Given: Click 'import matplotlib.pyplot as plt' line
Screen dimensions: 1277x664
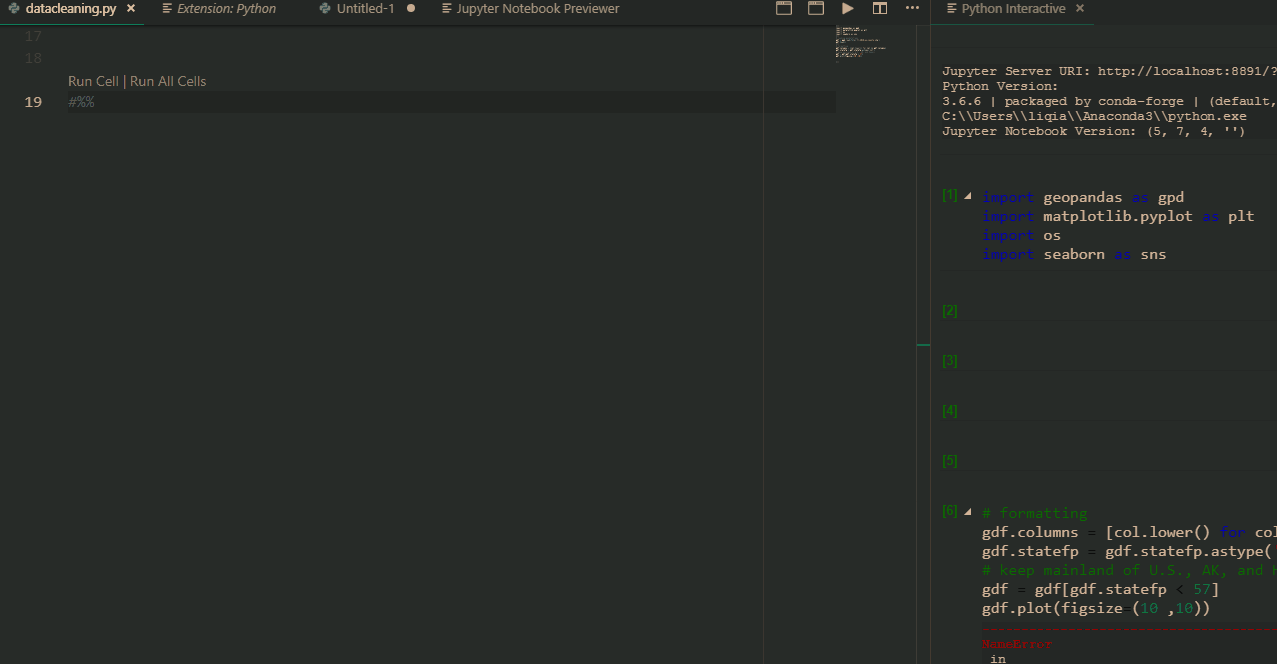Looking at the screenshot, I should tap(1118, 216).
